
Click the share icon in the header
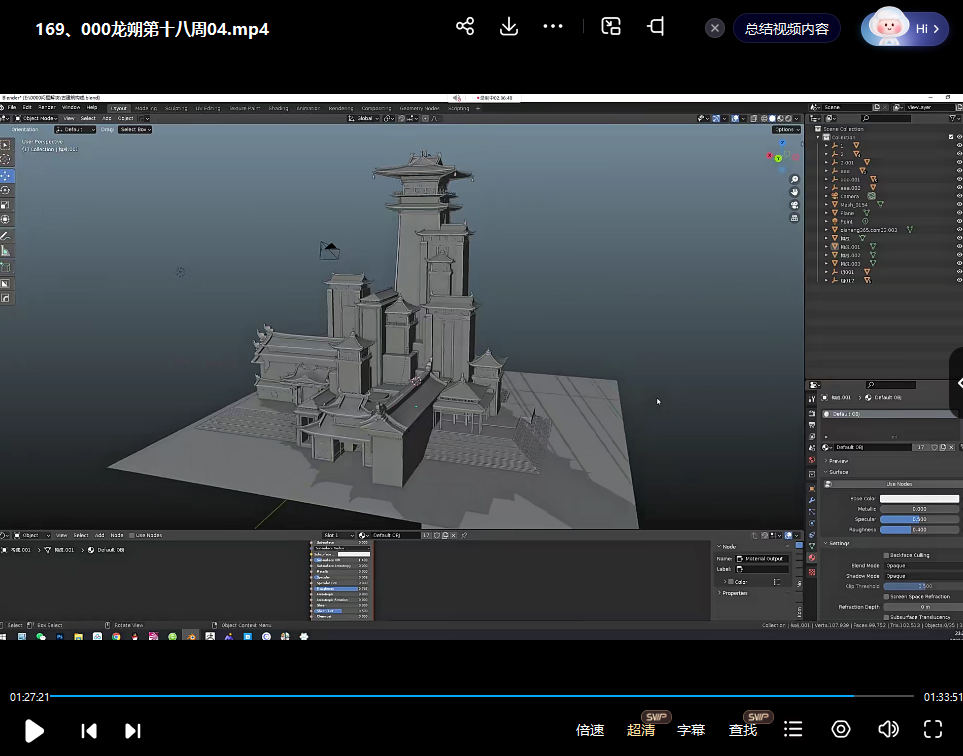[x=465, y=27]
